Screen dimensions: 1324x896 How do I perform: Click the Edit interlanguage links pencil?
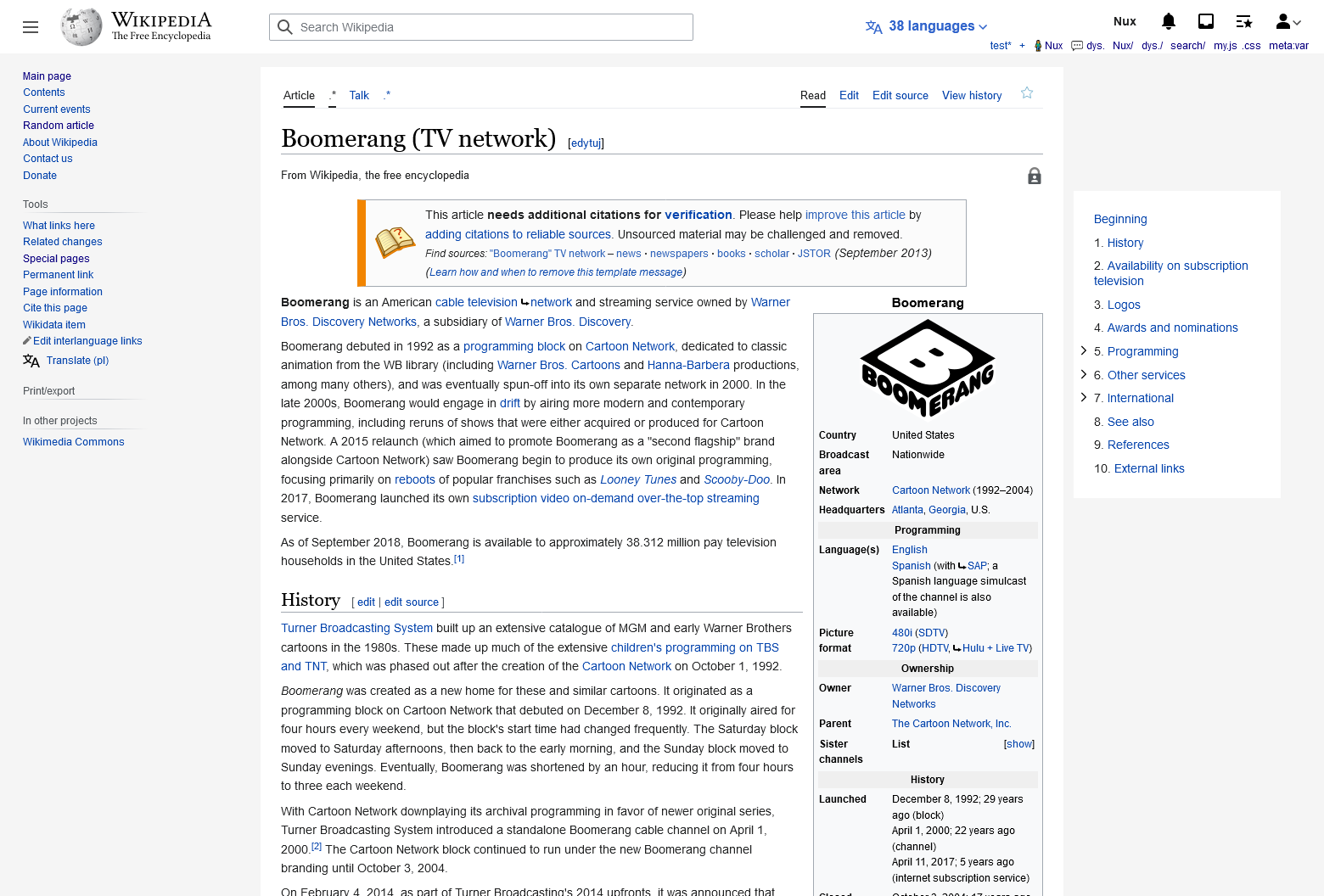tap(27, 341)
